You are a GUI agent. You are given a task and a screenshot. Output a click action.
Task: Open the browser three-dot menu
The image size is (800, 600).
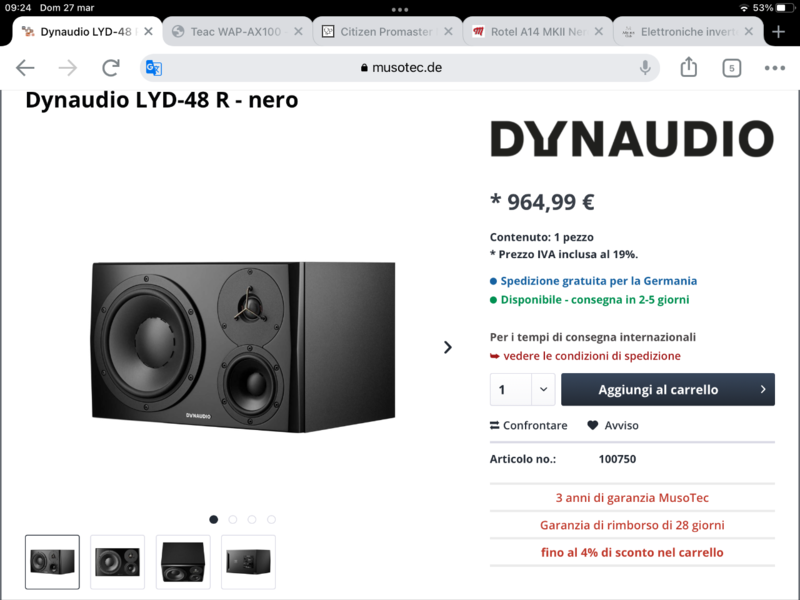point(774,68)
